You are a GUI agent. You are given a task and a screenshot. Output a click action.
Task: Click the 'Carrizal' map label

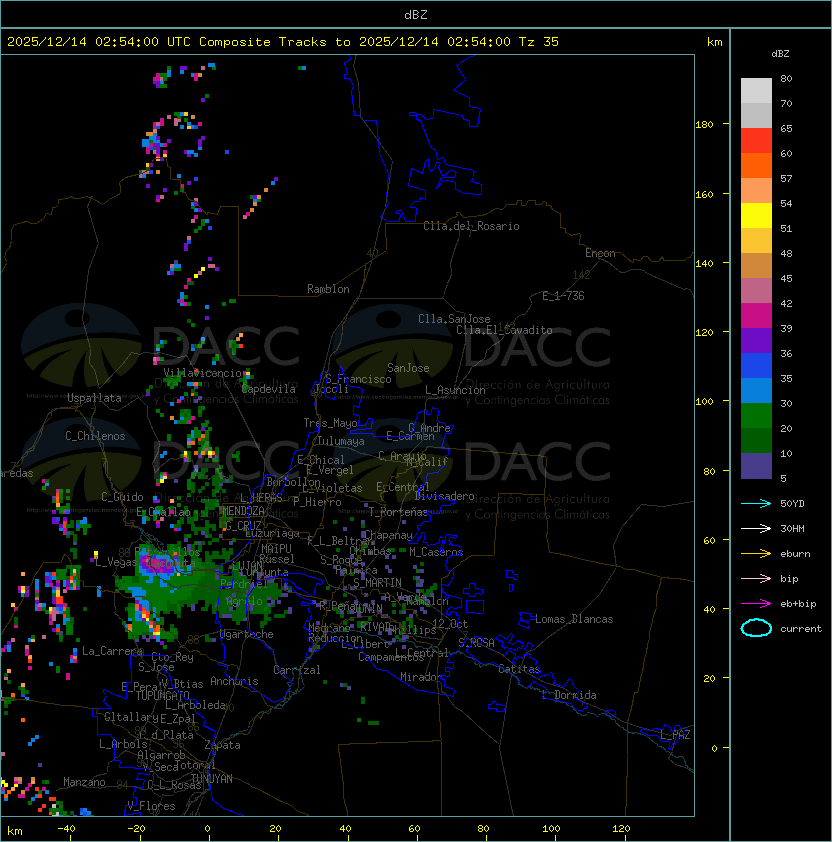(x=297, y=670)
